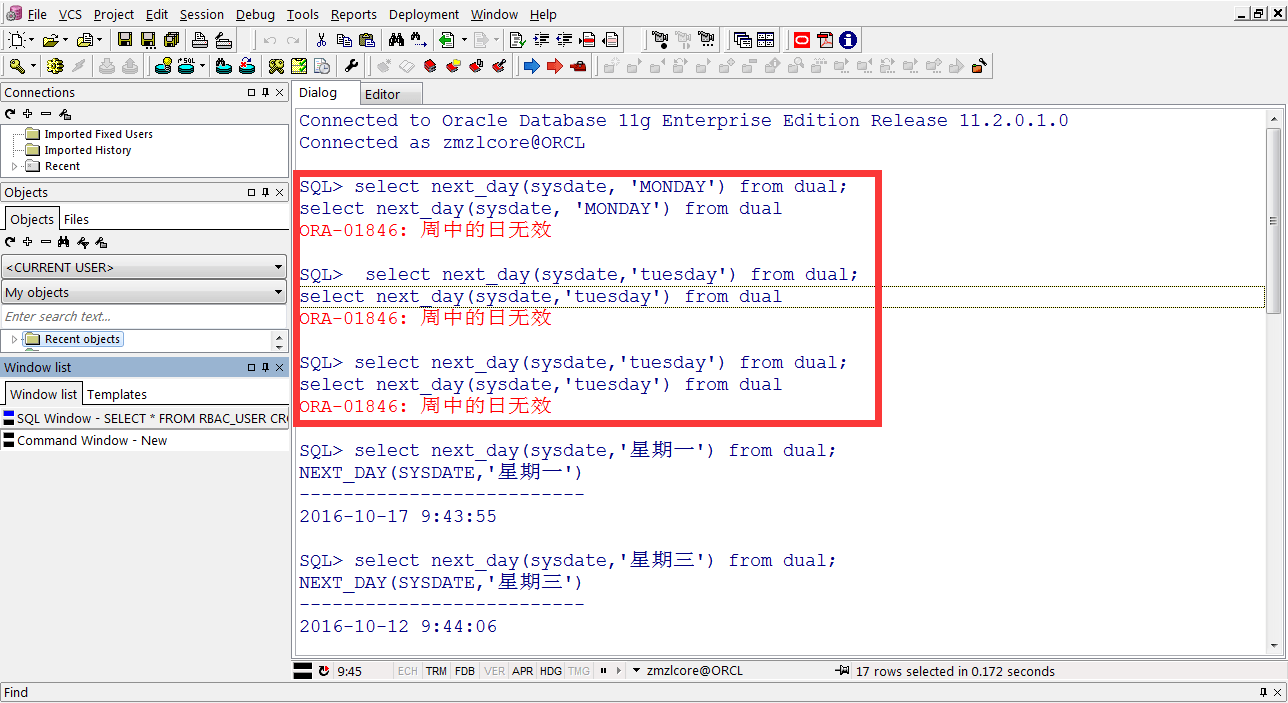Click the blue right arrow icon

pyautogui.click(x=532, y=66)
